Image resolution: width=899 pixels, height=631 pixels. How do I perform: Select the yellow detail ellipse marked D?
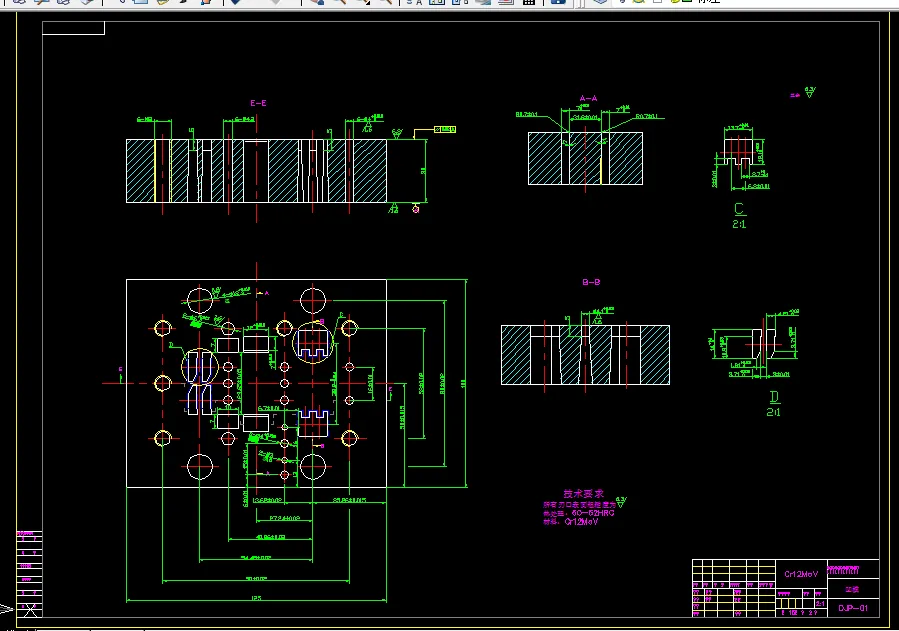(200, 367)
